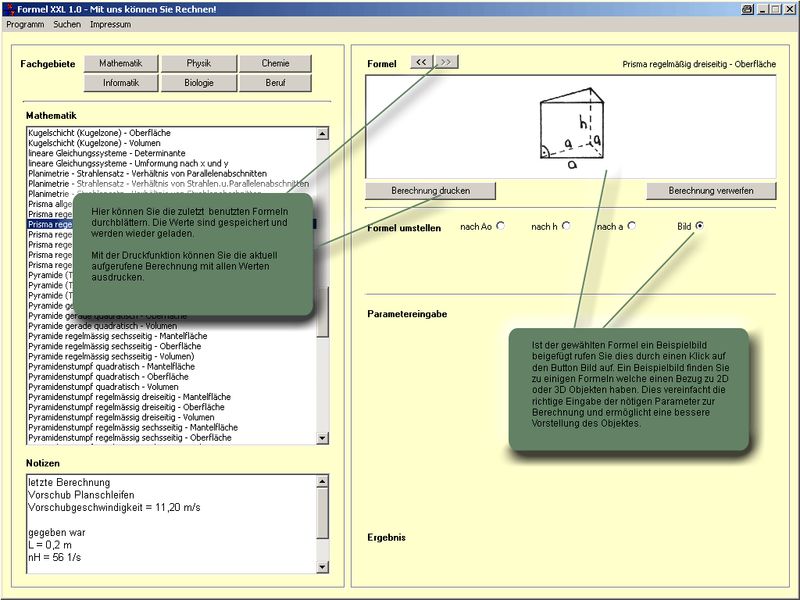
Task: Switch to the Physik subject area
Action: [x=198, y=63]
